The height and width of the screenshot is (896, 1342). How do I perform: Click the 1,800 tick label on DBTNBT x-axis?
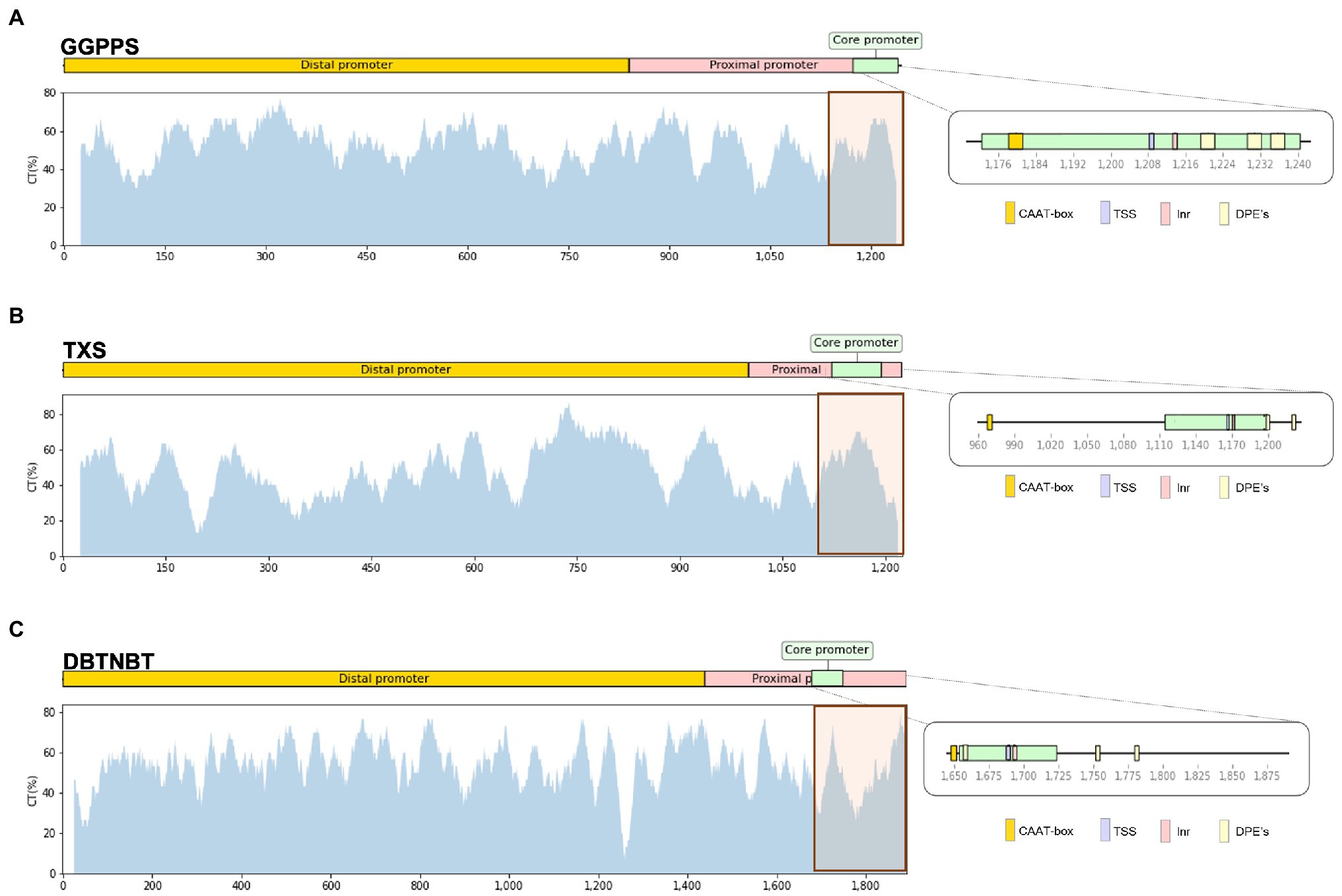pos(865,885)
